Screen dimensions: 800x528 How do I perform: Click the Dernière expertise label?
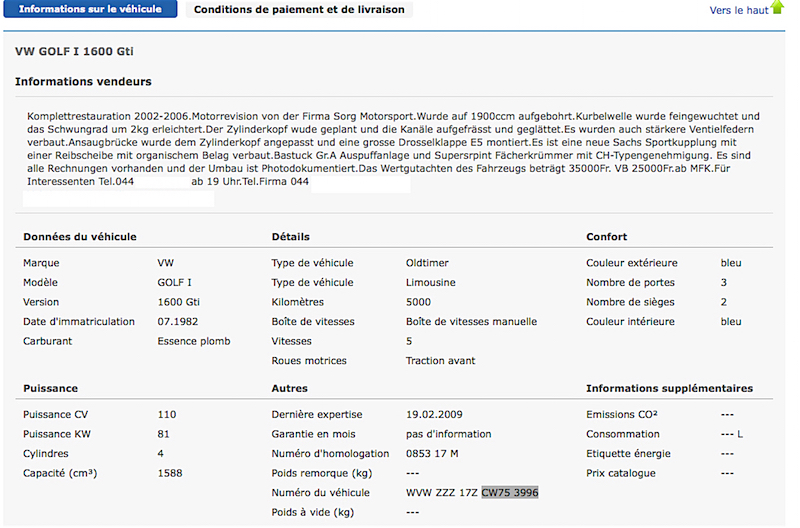tap(317, 414)
